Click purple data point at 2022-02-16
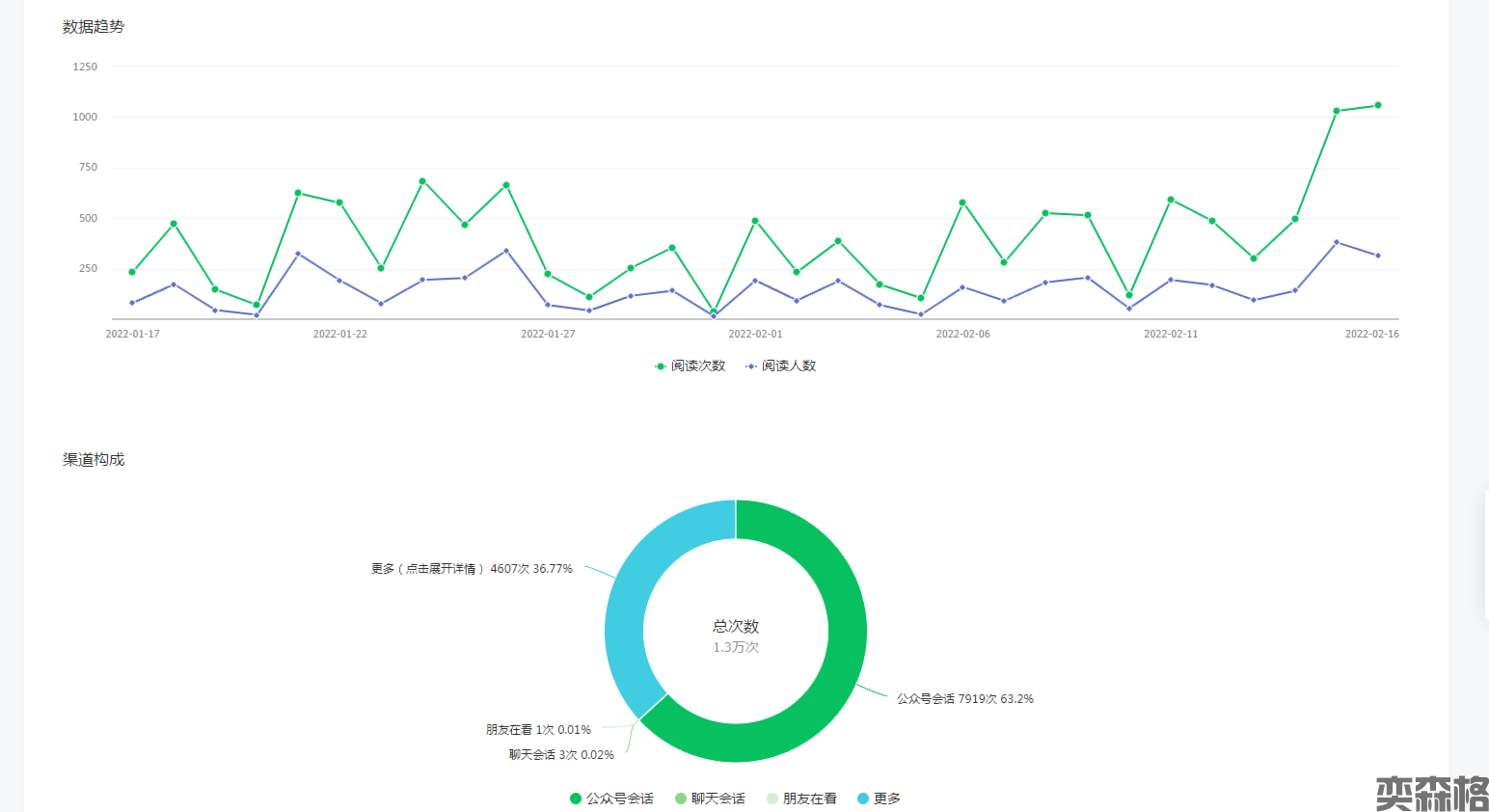This screenshot has width=1489, height=812. click(x=1378, y=256)
